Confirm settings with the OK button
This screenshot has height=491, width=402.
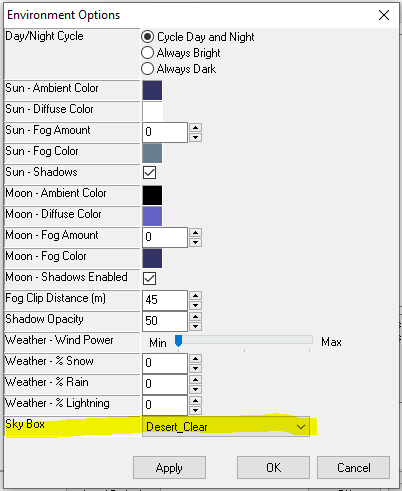273,467
